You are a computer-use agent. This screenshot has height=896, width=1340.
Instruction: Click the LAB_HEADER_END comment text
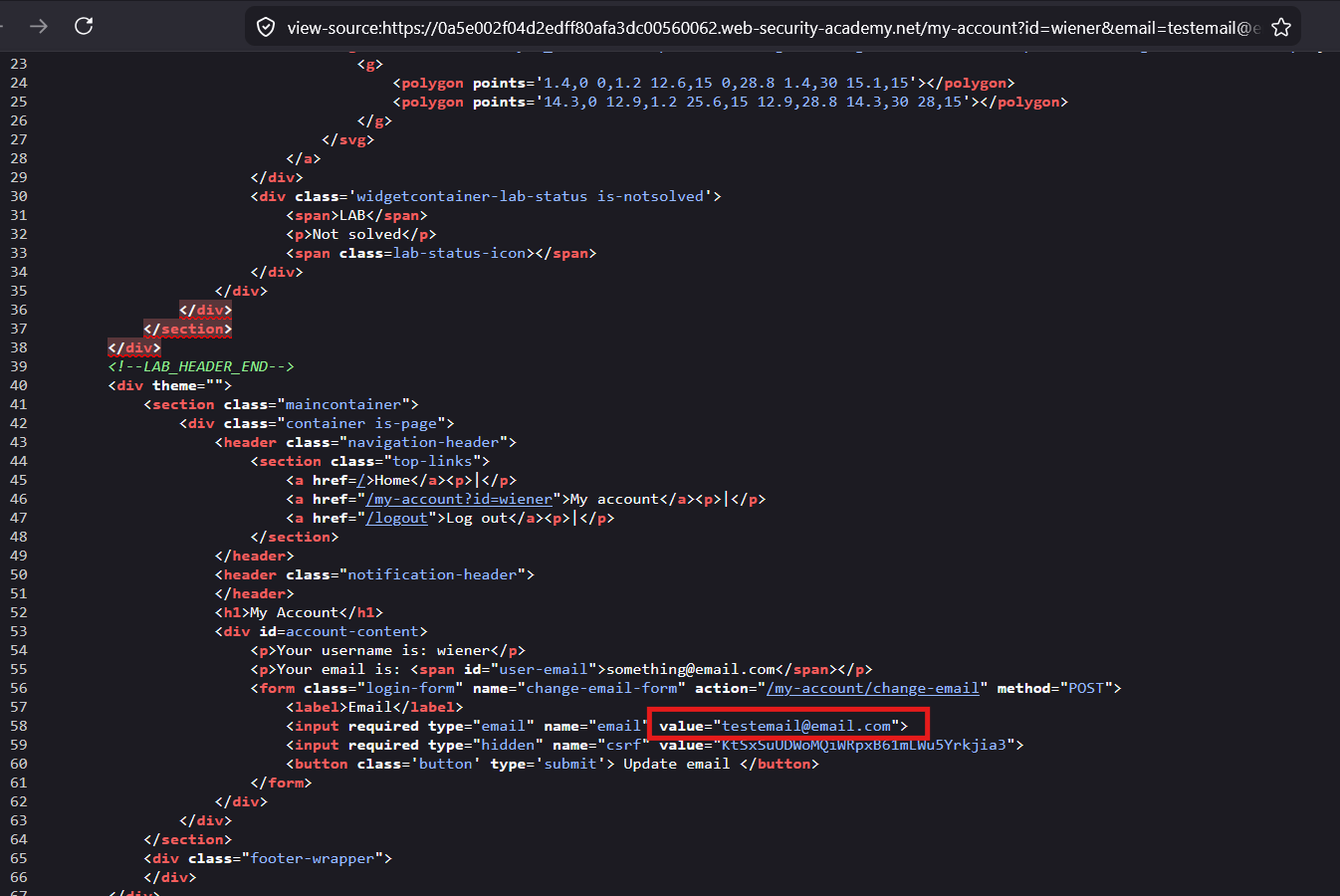pos(201,366)
